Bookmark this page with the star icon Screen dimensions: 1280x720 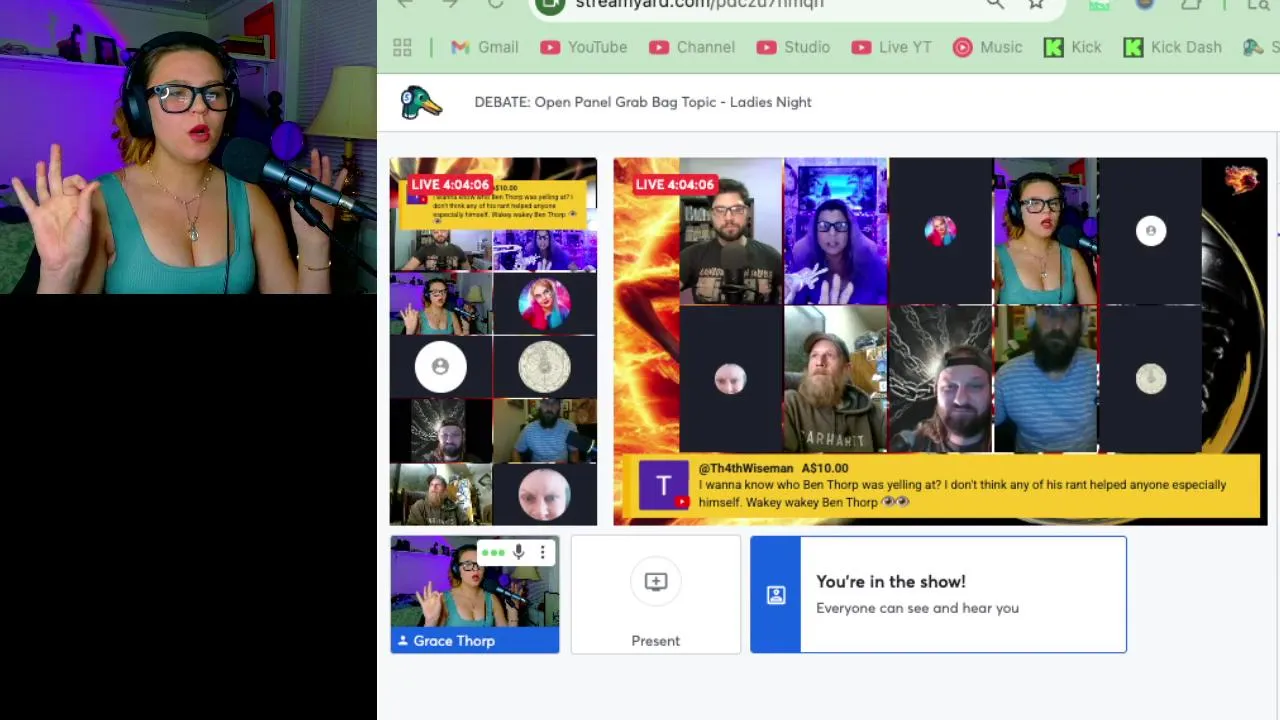(x=1036, y=4)
